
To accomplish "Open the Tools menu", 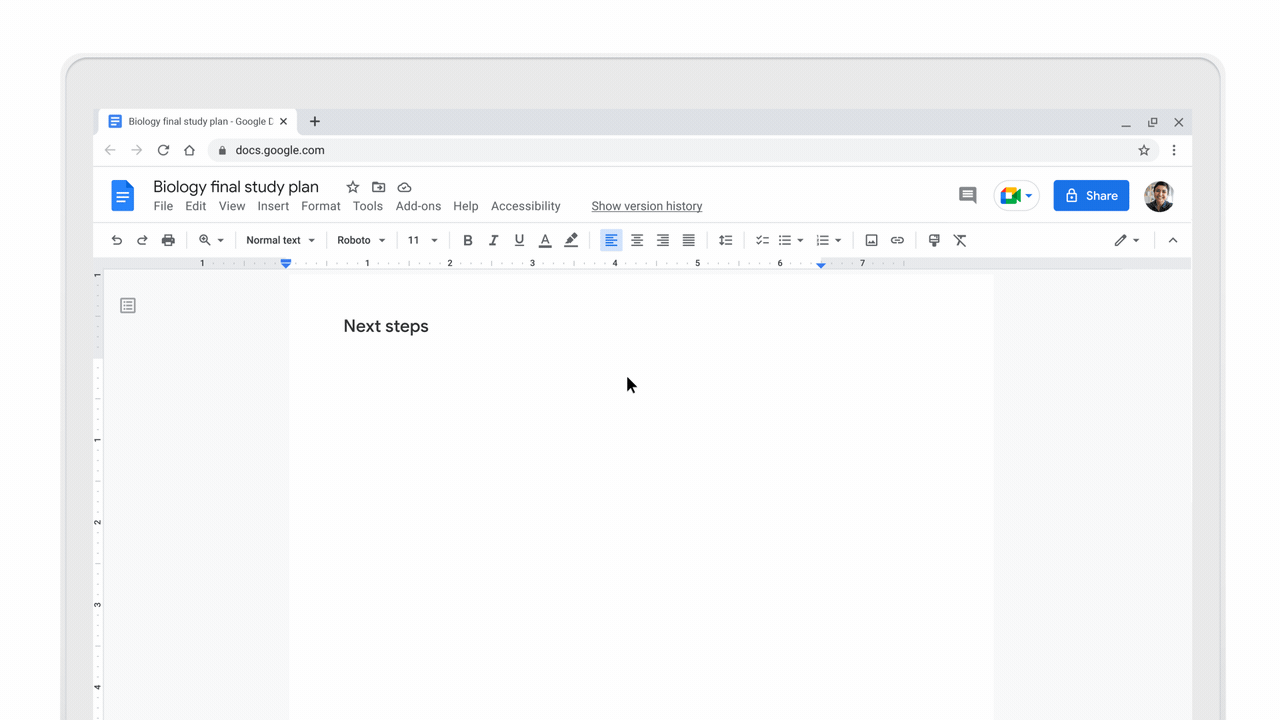I will pos(367,206).
